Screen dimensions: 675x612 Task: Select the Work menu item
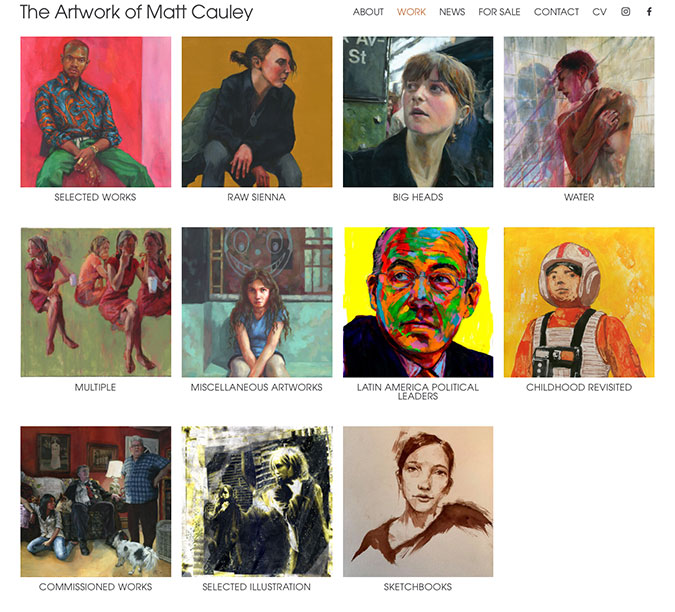coord(411,12)
